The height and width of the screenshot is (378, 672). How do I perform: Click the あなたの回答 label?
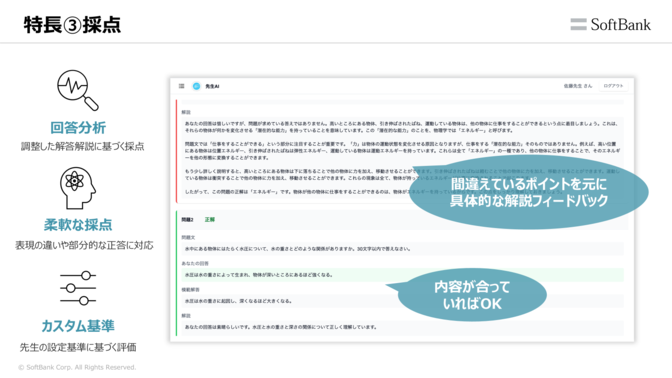195,264
